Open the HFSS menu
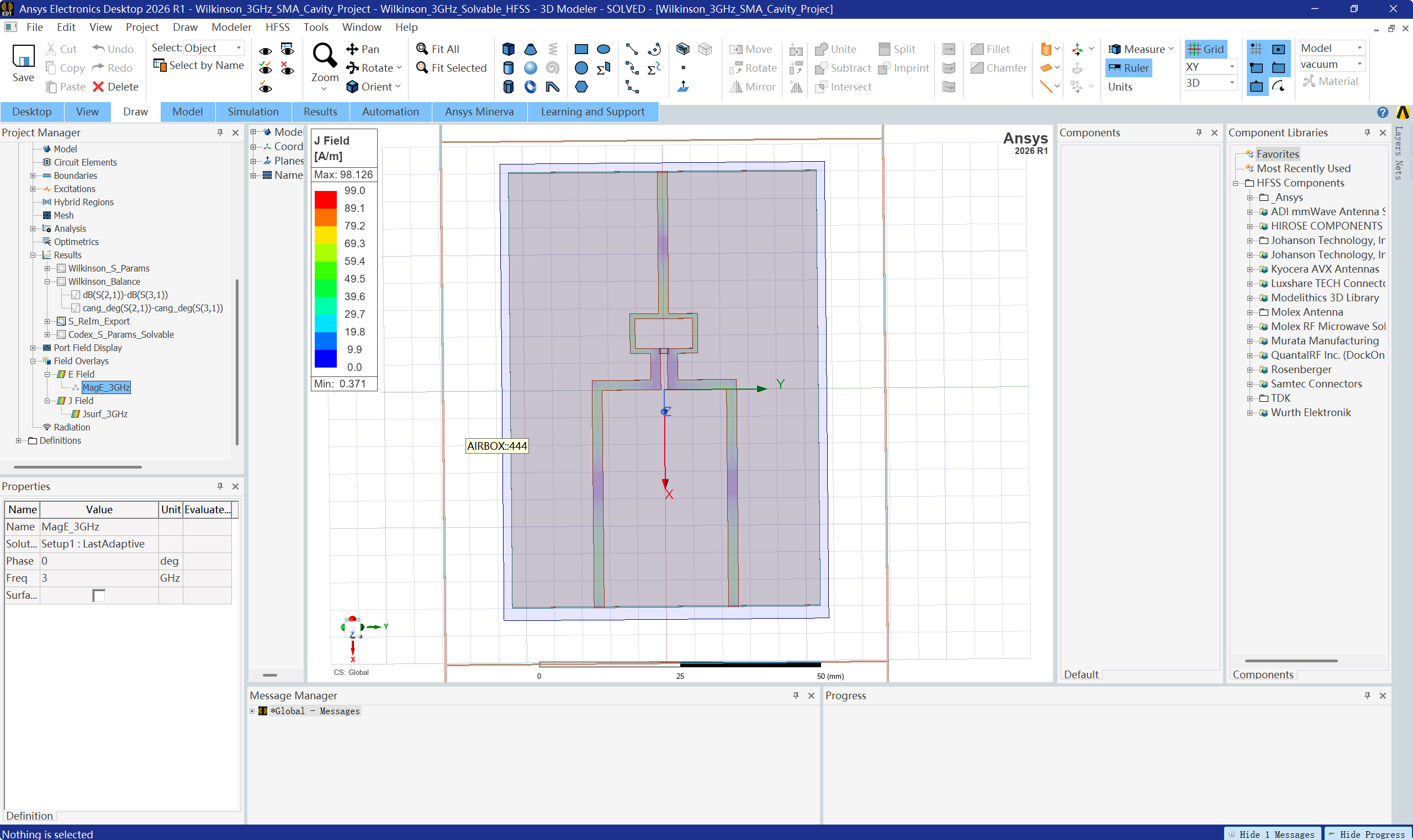 [x=278, y=27]
